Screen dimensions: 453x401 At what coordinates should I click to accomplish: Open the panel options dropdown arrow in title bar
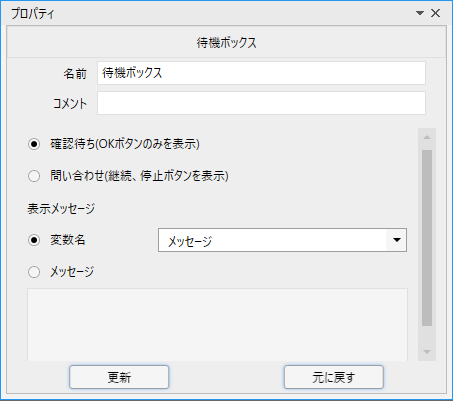[420, 13]
